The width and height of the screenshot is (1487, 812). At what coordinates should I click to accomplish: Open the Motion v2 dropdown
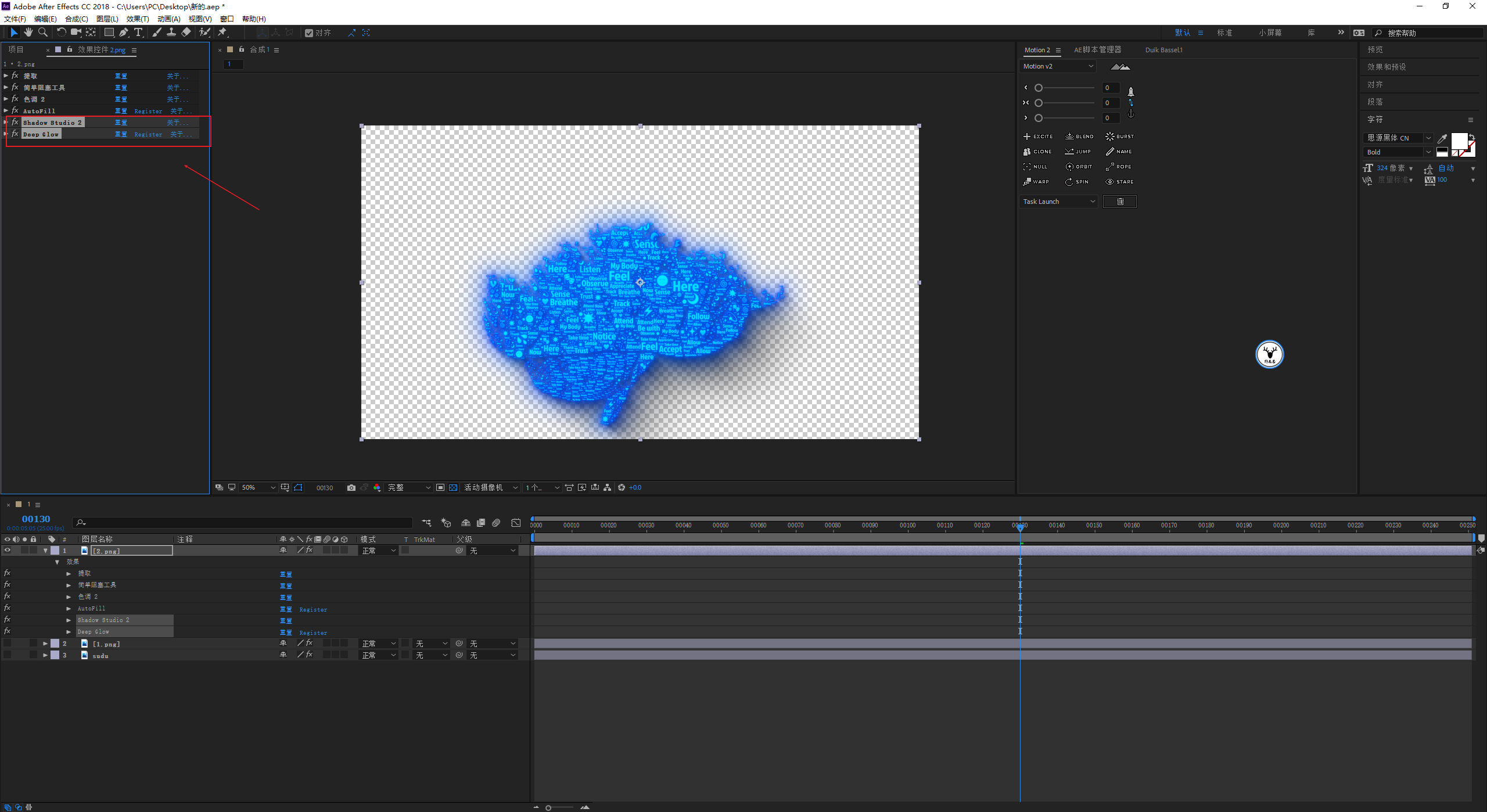(1058, 66)
